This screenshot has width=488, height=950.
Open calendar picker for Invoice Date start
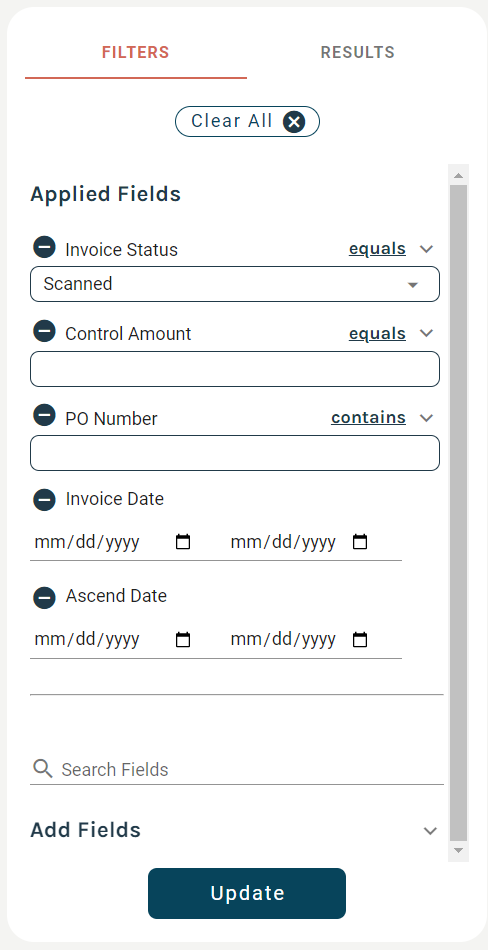(182, 542)
